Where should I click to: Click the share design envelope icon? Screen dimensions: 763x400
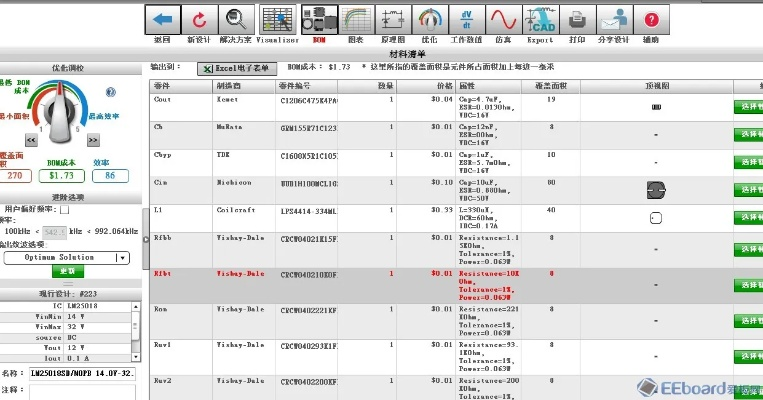[614, 19]
